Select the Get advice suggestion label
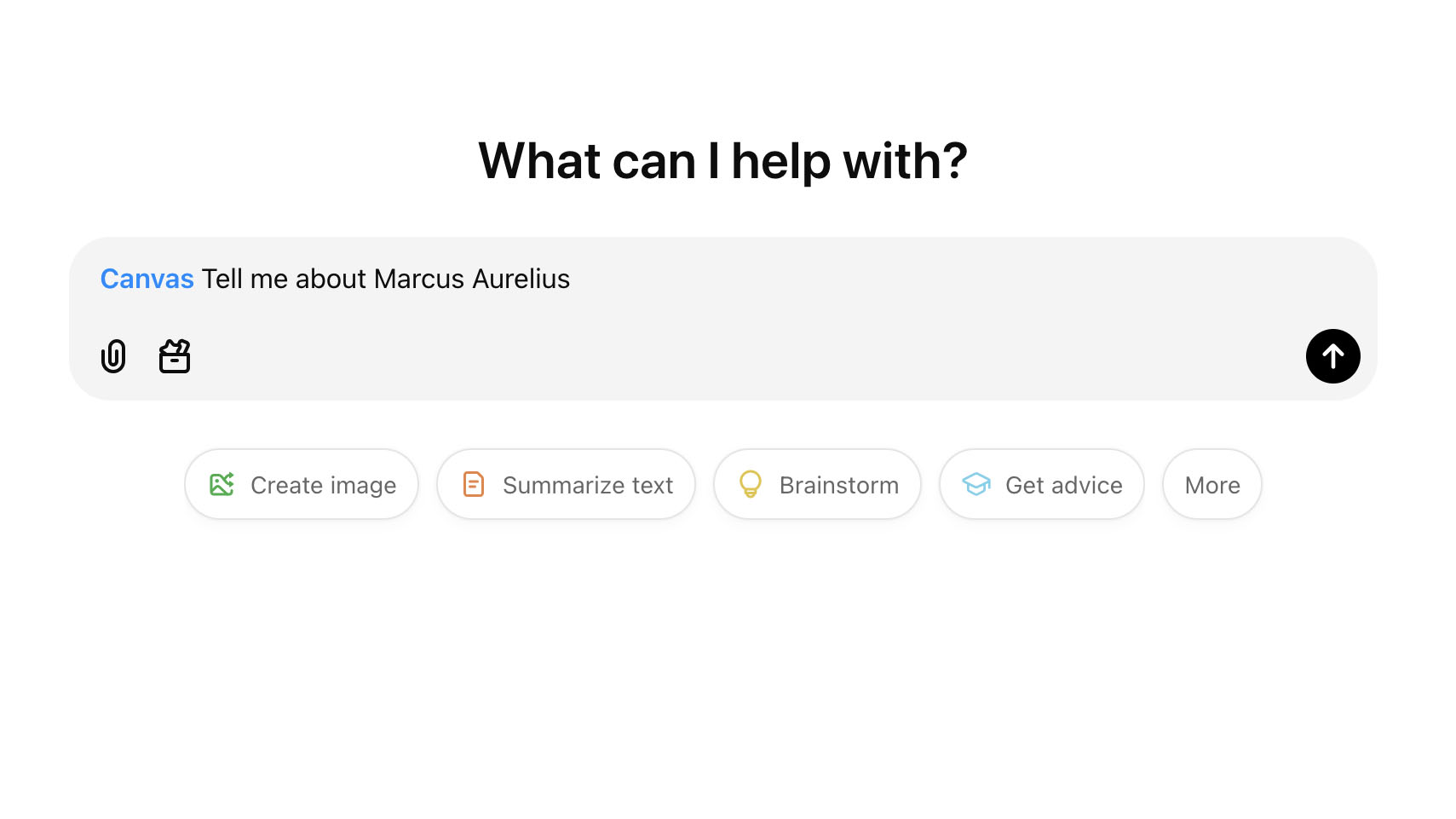Image resolution: width=1456 pixels, height=819 pixels. (x=1064, y=485)
